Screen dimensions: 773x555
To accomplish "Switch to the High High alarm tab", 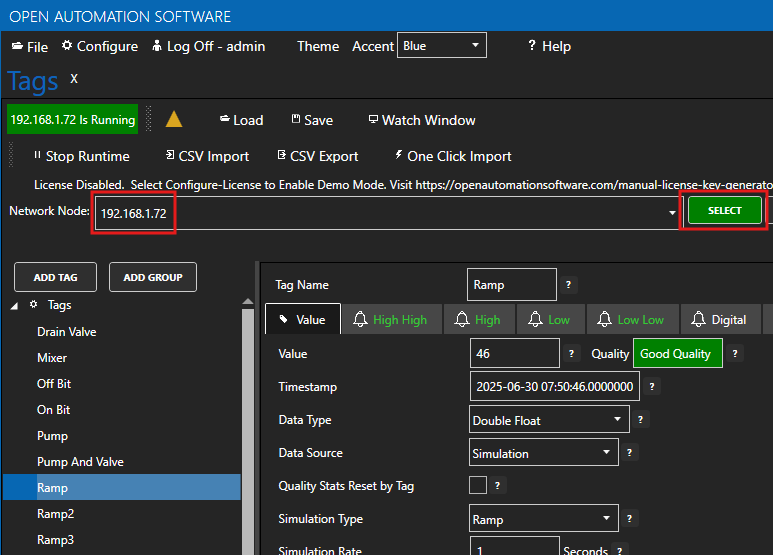I will tap(392, 320).
